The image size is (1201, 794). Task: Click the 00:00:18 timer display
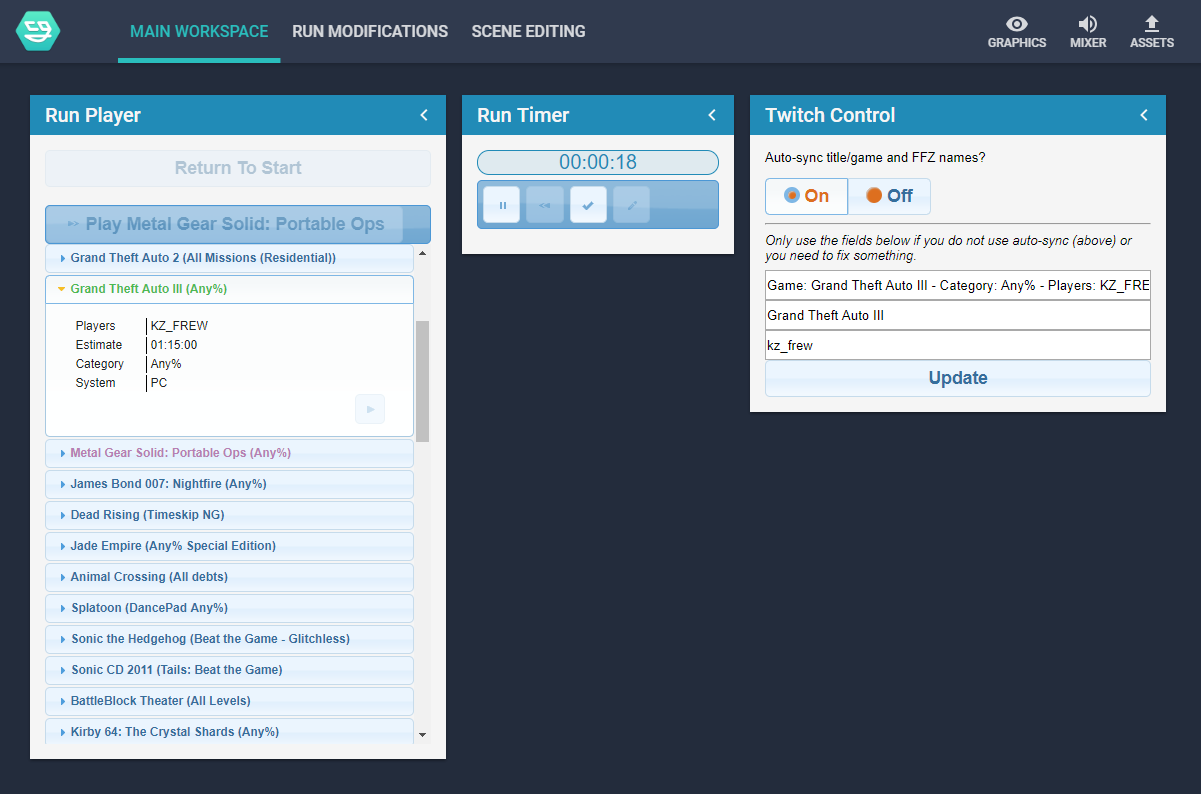pos(598,162)
